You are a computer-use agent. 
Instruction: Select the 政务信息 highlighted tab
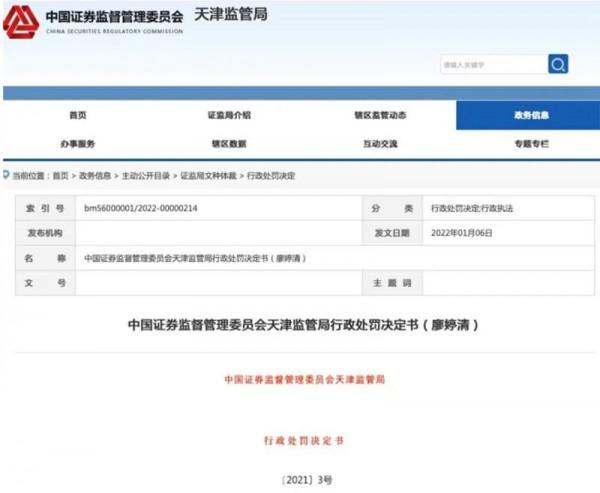pyautogui.click(x=528, y=115)
